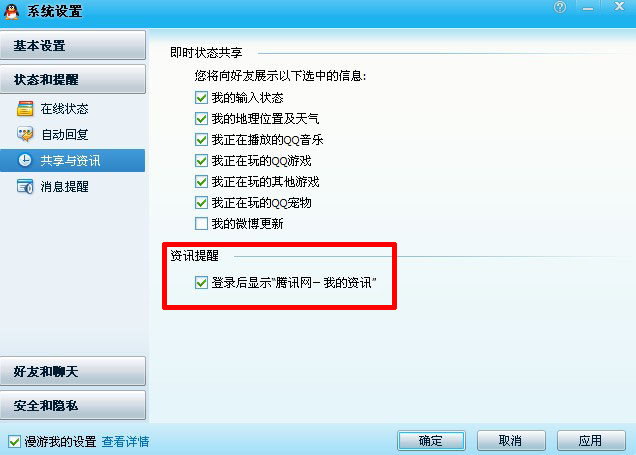Click the 消息提醒 sidebar icon
Screen dimensions: 636x455
pyautogui.click(x=25, y=186)
